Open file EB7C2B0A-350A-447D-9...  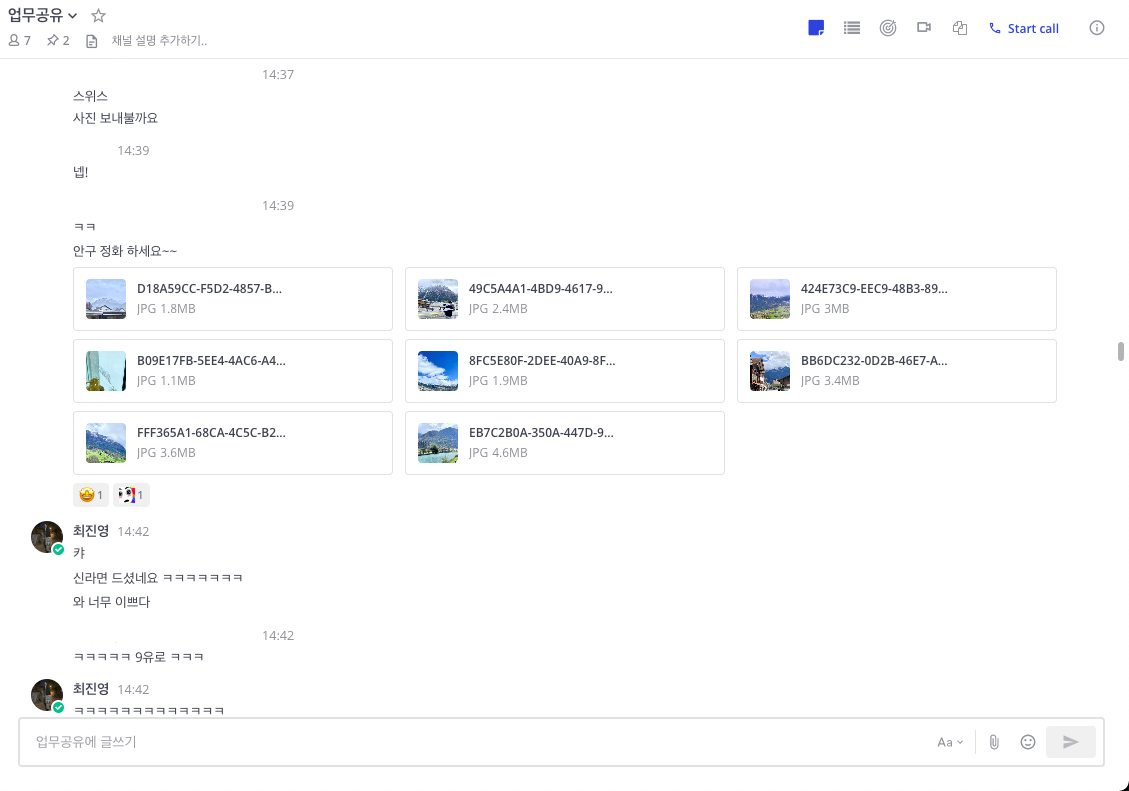tap(564, 443)
